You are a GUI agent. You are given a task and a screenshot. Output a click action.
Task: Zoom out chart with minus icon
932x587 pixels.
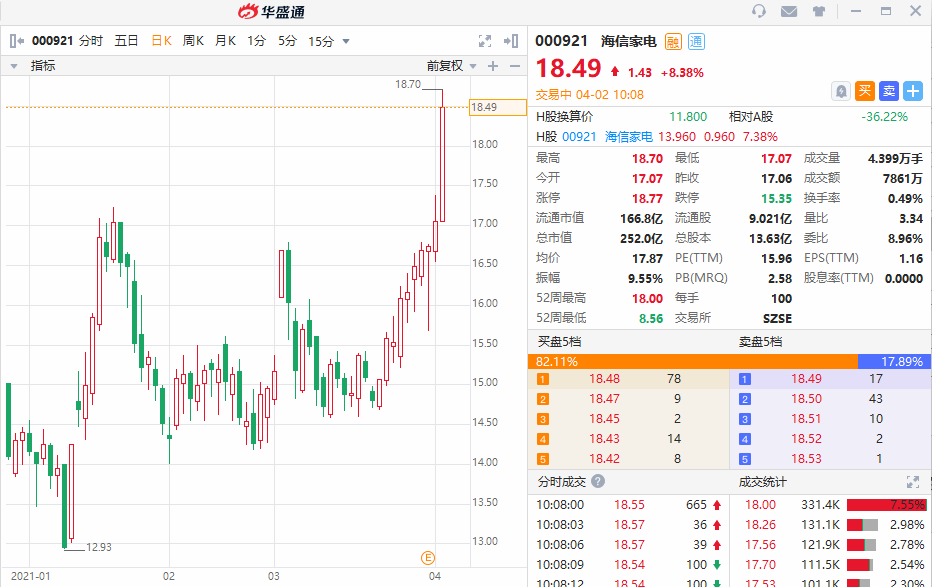pos(515,66)
